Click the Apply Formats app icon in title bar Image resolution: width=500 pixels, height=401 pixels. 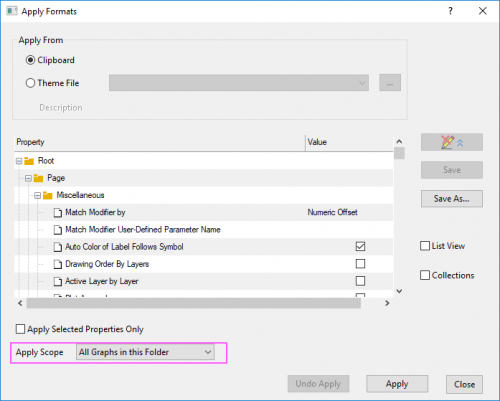point(12,11)
